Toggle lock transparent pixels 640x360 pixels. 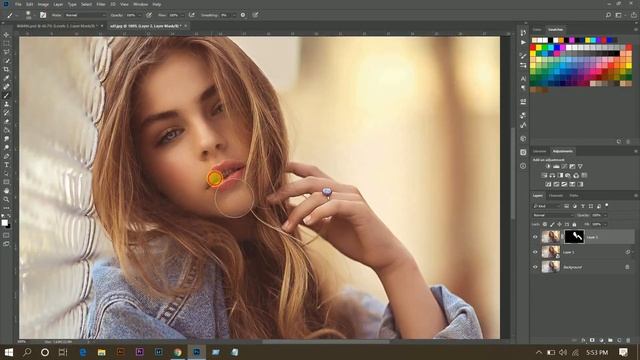tap(544, 224)
